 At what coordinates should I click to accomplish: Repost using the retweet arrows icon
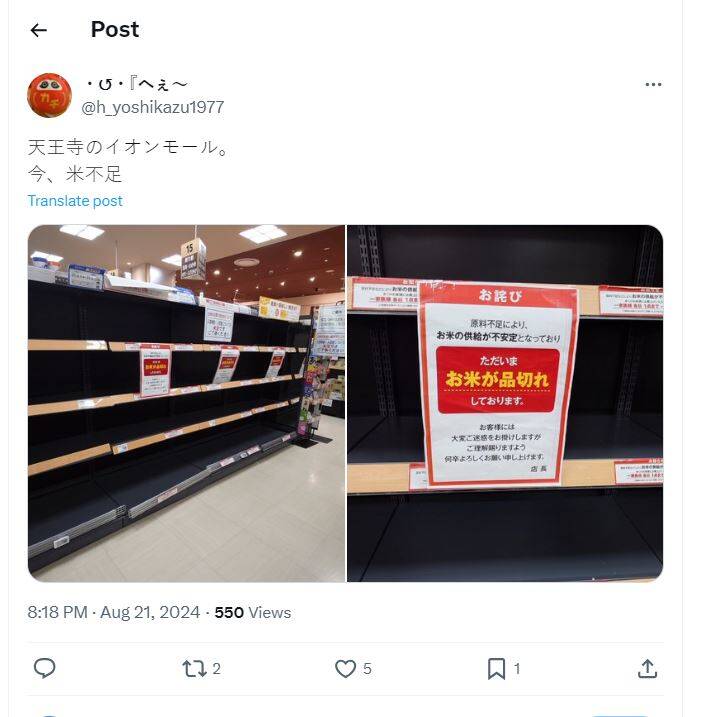tap(194, 669)
